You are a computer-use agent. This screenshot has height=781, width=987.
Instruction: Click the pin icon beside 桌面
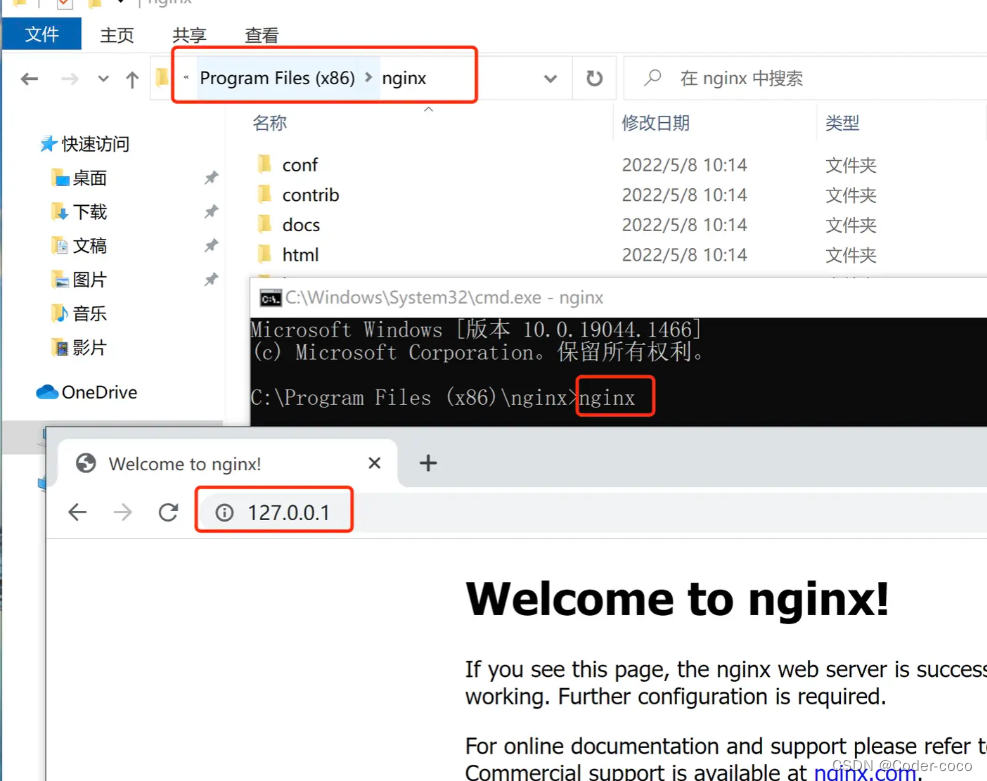(x=211, y=178)
